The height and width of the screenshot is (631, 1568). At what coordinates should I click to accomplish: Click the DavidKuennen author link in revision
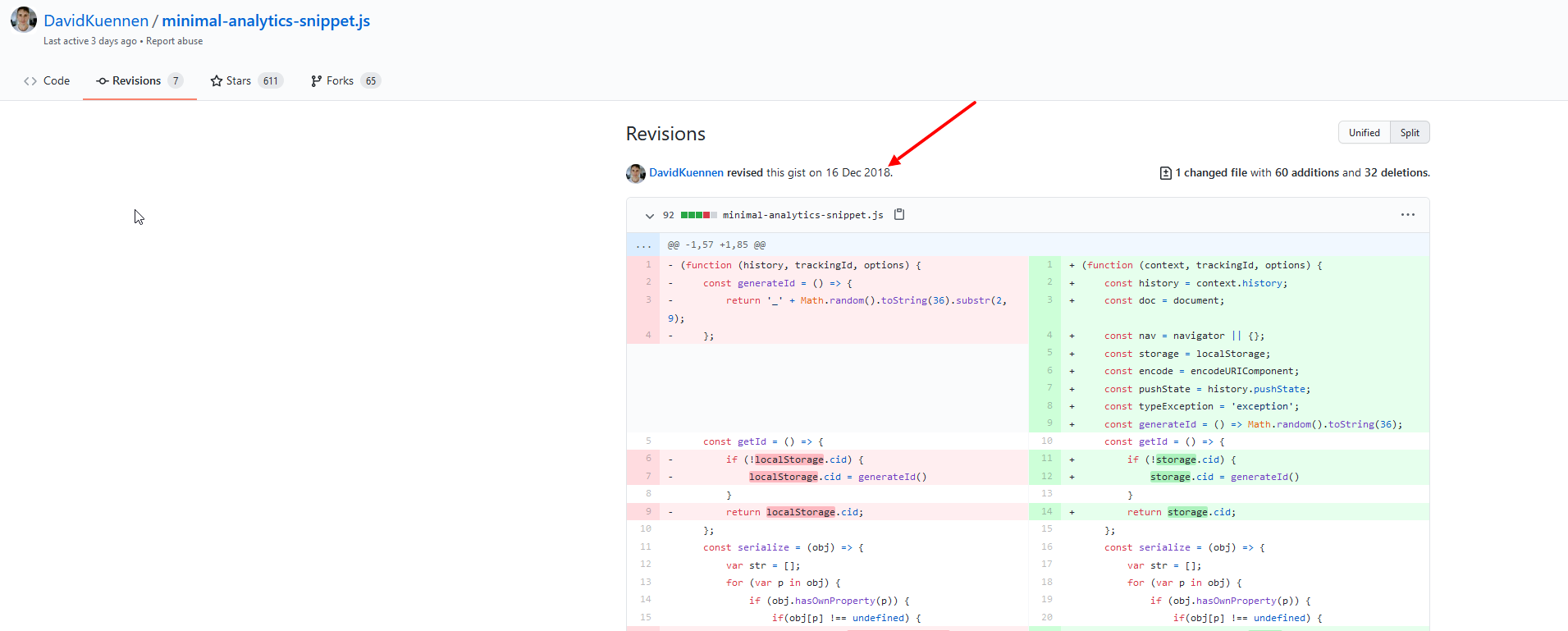click(686, 173)
